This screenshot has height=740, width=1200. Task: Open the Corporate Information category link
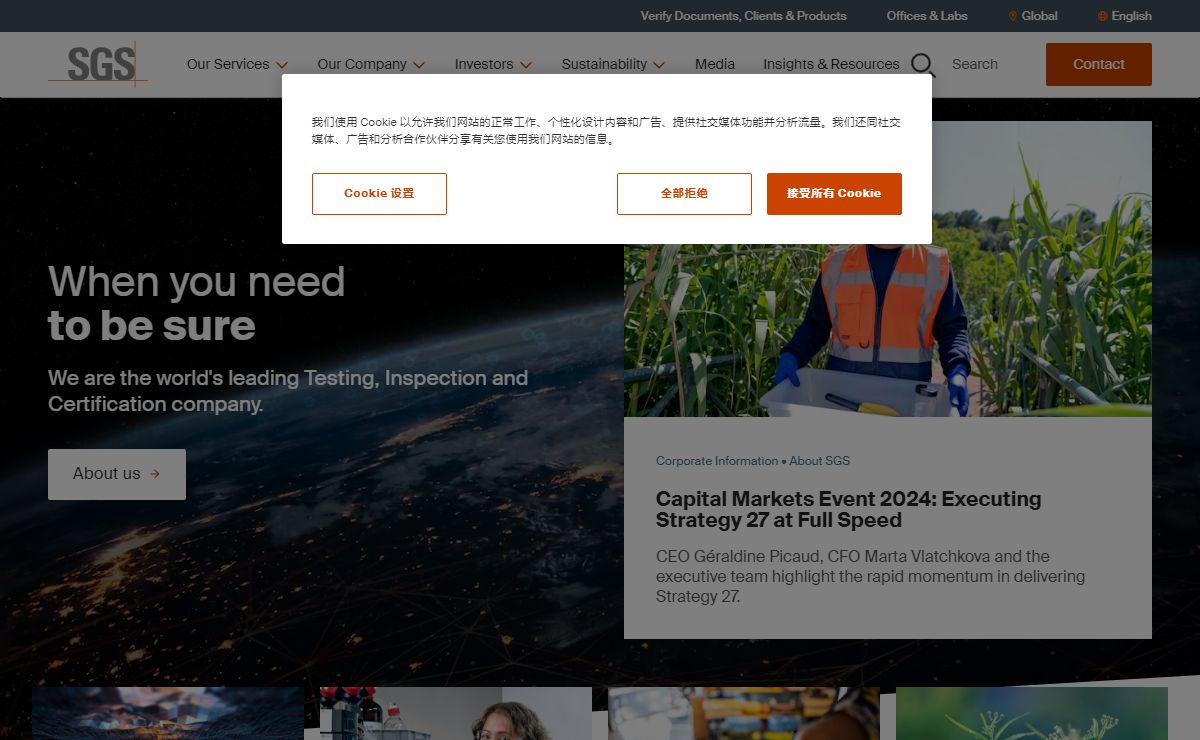(717, 461)
